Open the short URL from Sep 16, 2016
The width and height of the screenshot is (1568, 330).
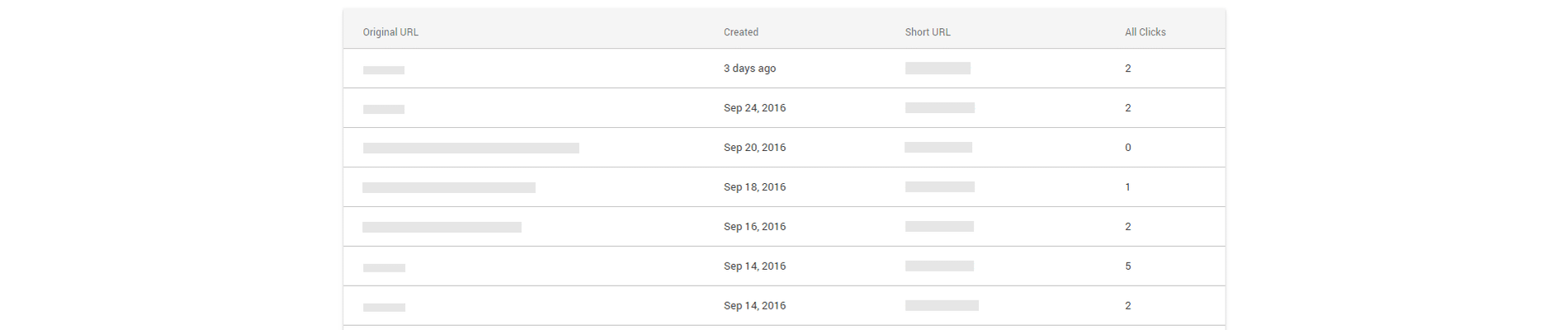click(x=939, y=227)
